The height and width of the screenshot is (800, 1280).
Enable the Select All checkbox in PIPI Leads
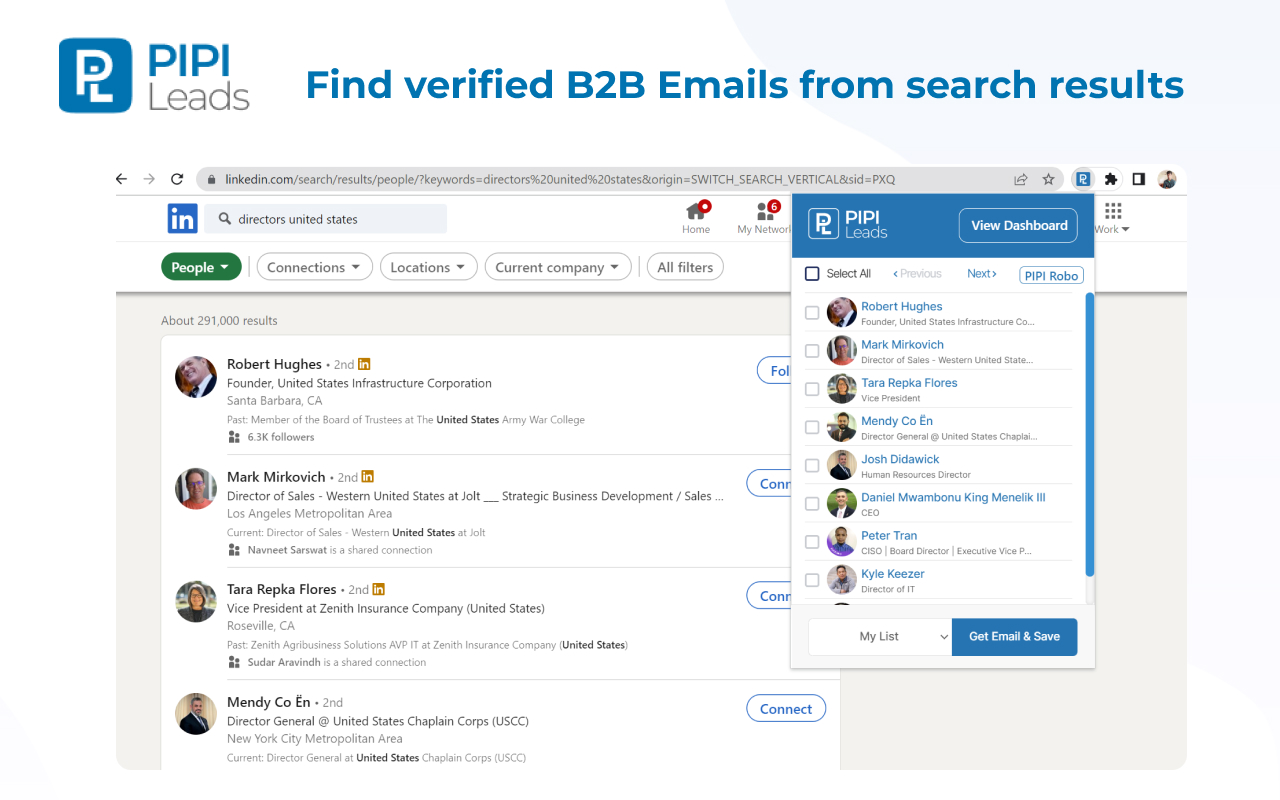click(811, 273)
